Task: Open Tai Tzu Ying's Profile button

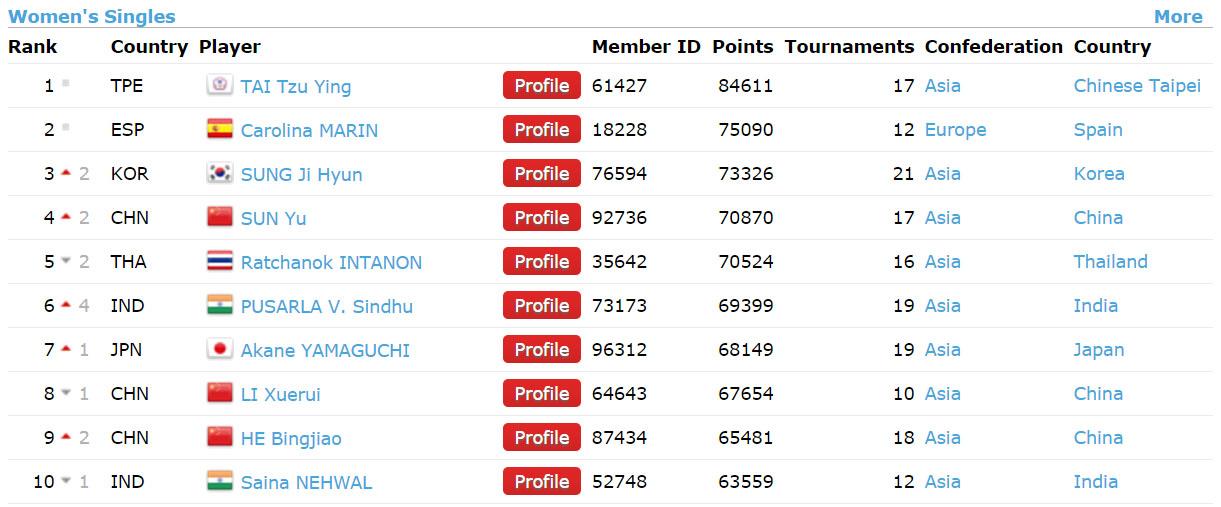Action: click(x=541, y=86)
